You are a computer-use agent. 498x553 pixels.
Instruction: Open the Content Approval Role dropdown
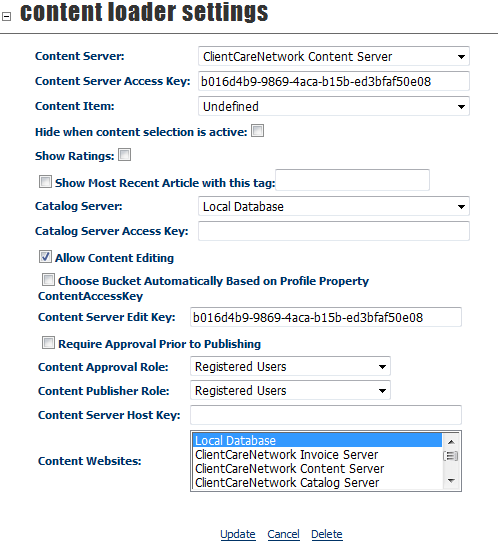point(290,366)
